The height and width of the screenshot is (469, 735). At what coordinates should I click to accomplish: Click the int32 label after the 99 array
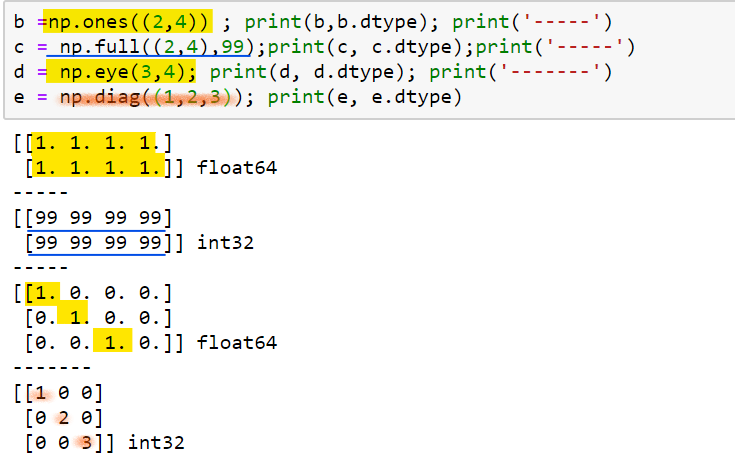pos(225,243)
